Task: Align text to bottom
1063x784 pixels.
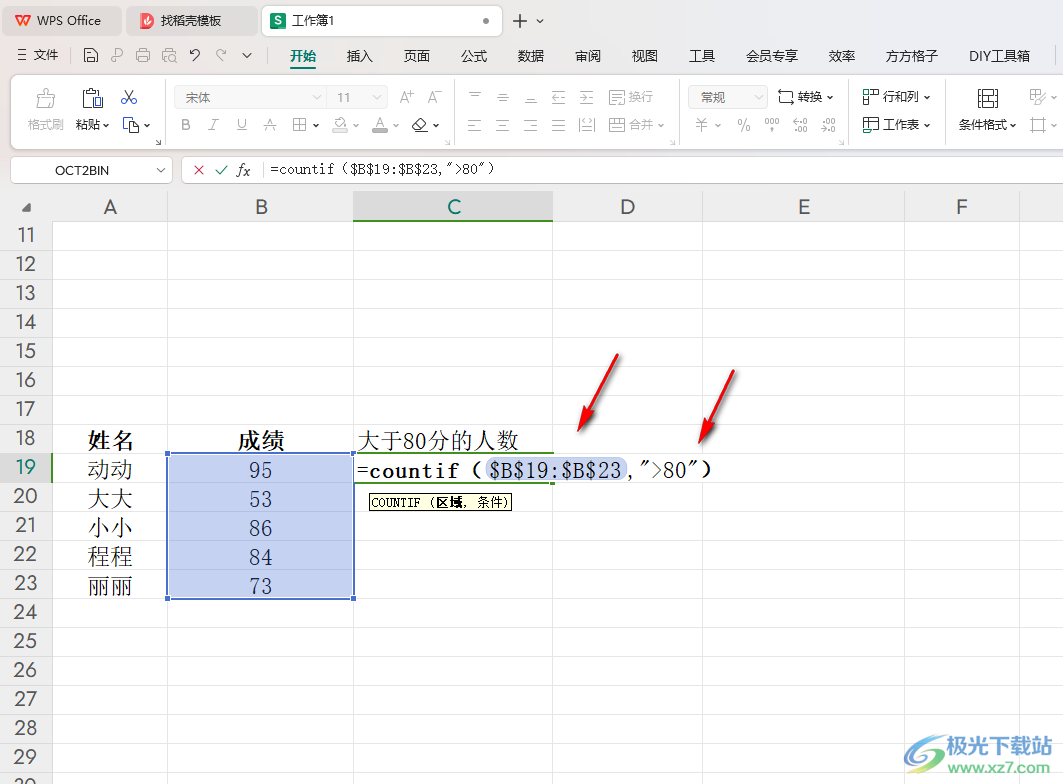Action: tap(531, 97)
